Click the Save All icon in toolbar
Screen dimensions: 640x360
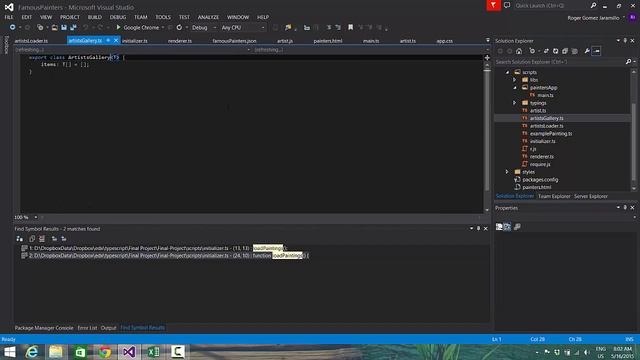point(73,27)
